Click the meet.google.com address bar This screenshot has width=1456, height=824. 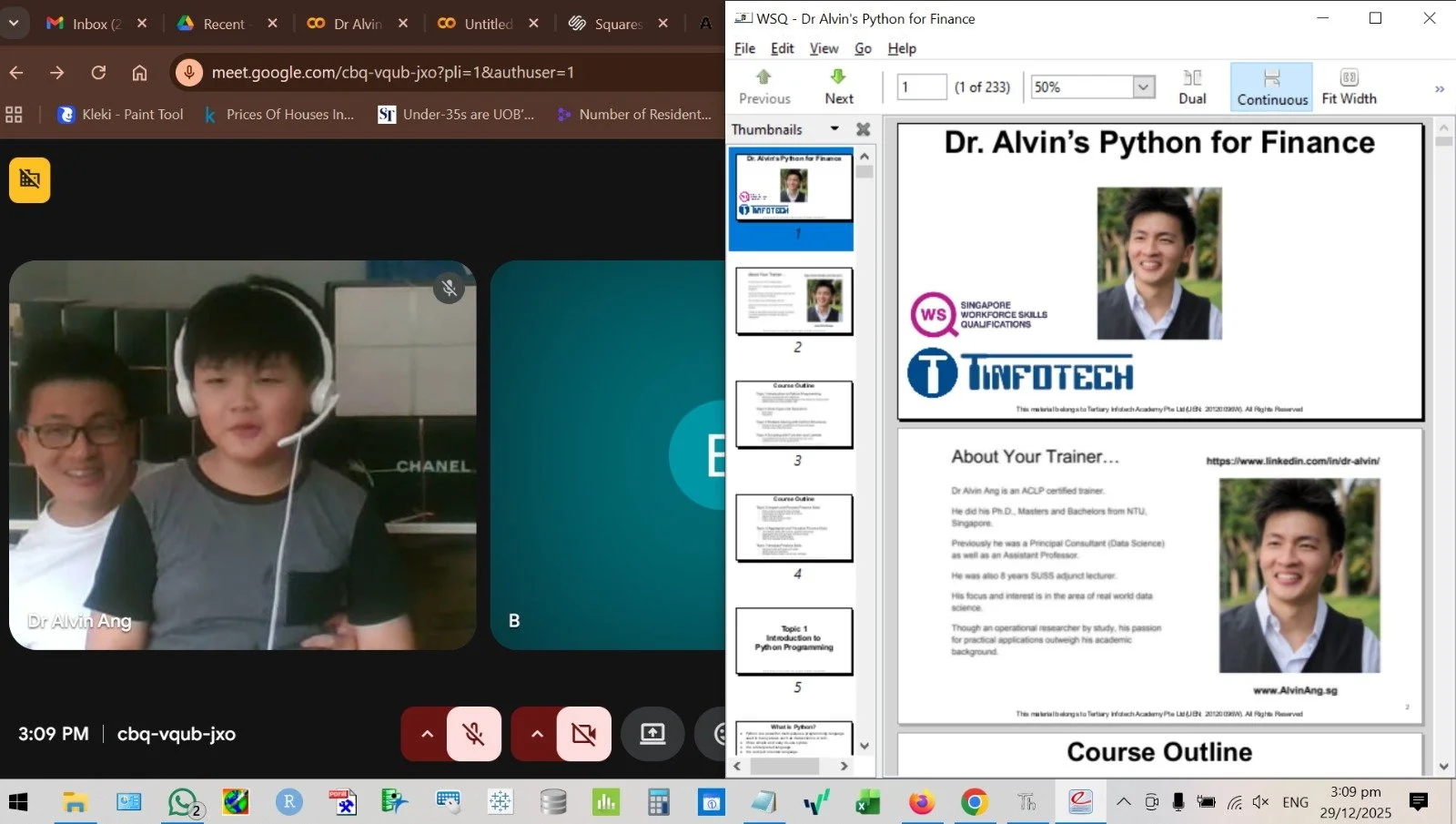pyautogui.click(x=393, y=73)
